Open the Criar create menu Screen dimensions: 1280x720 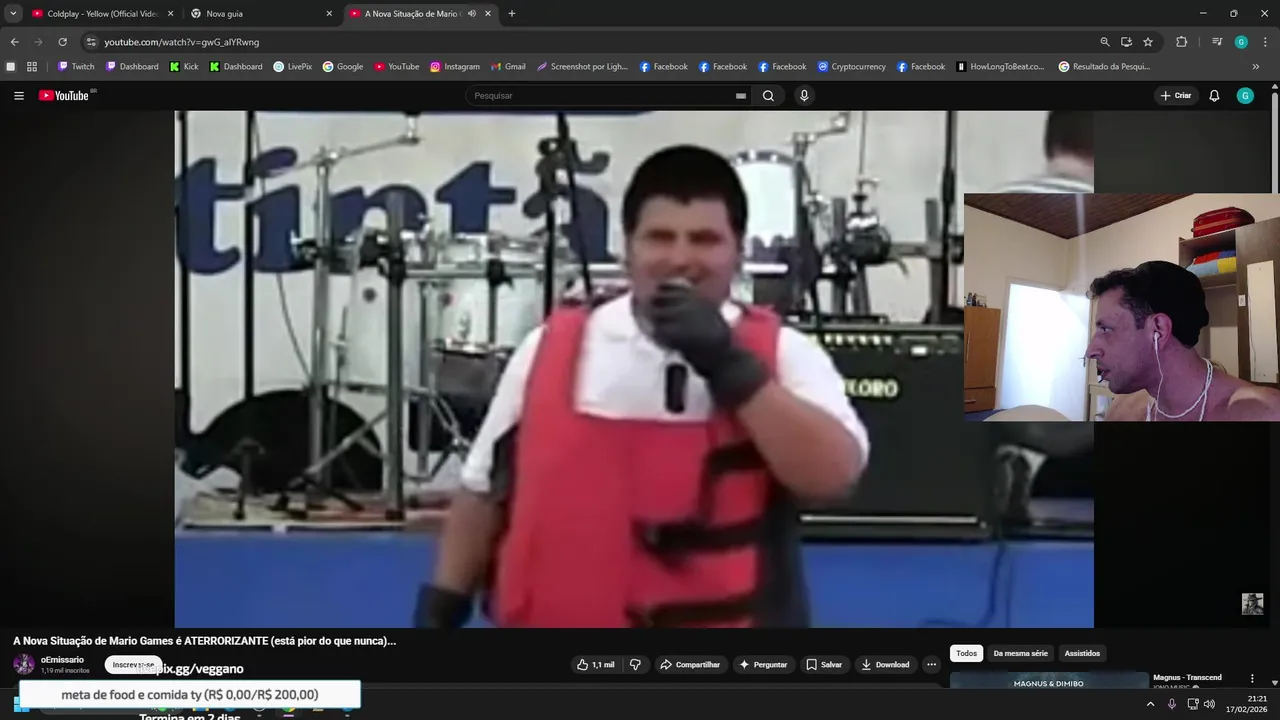tap(1176, 96)
